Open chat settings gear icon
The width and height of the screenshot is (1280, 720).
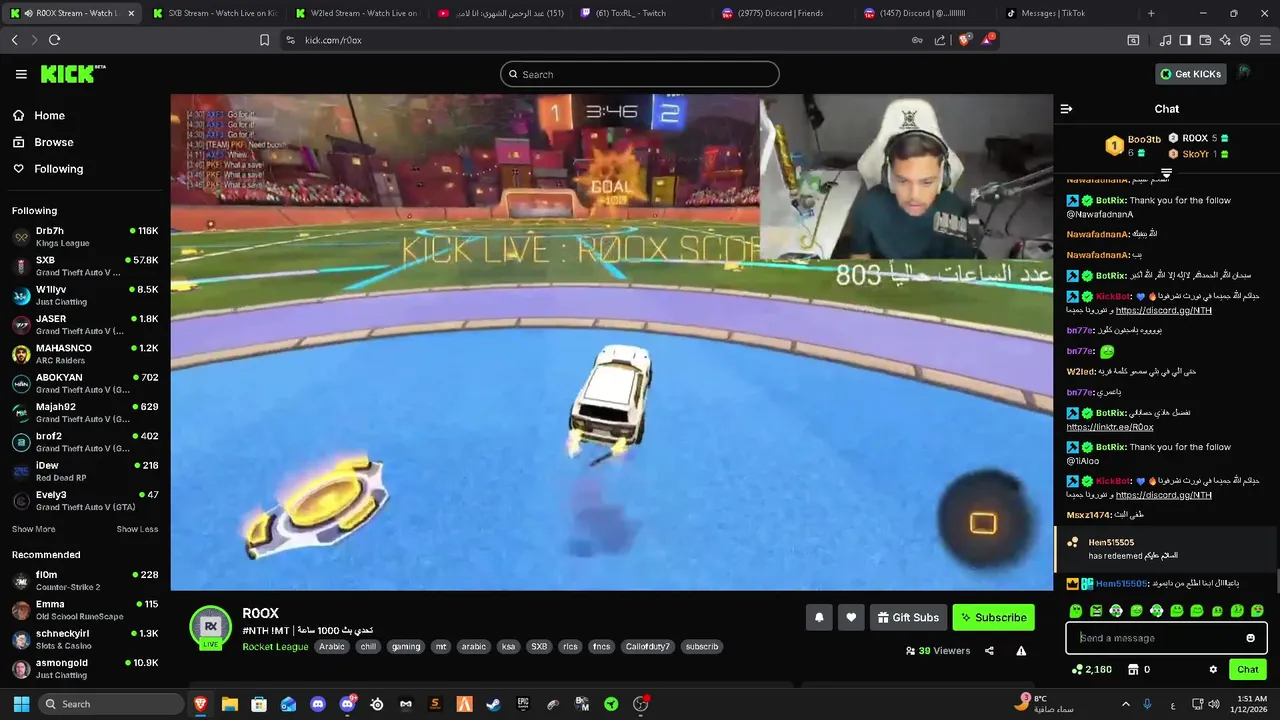point(1213,670)
